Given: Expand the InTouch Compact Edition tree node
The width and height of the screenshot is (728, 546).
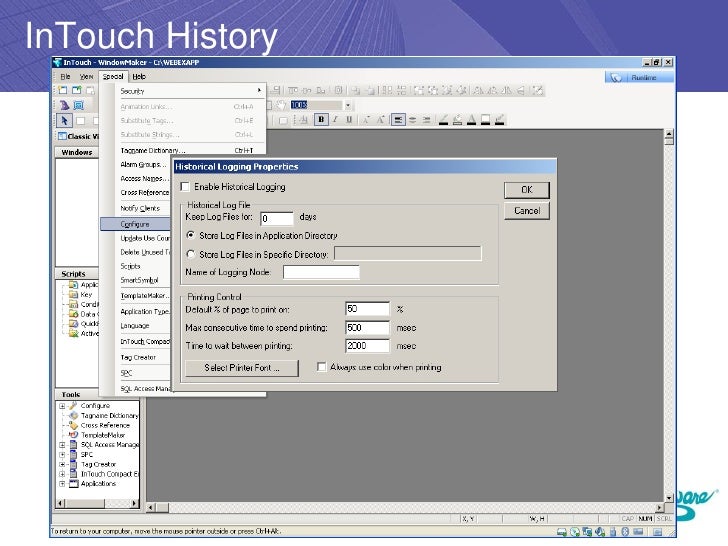Looking at the screenshot, I should (x=62, y=474).
